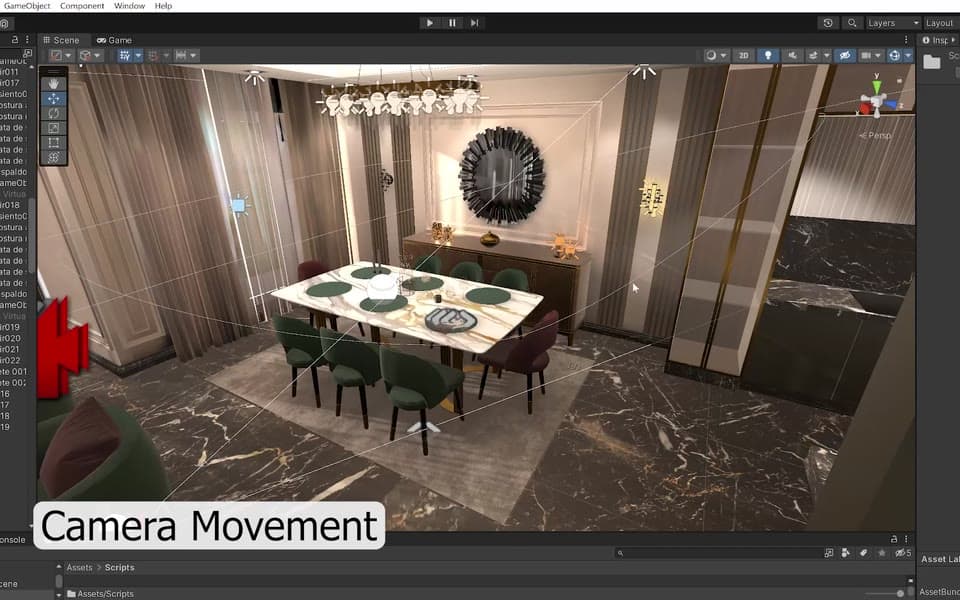Viewport: 960px width, 600px height.
Task: Open the GameObject menu
Action: pyautogui.click(x=26, y=6)
